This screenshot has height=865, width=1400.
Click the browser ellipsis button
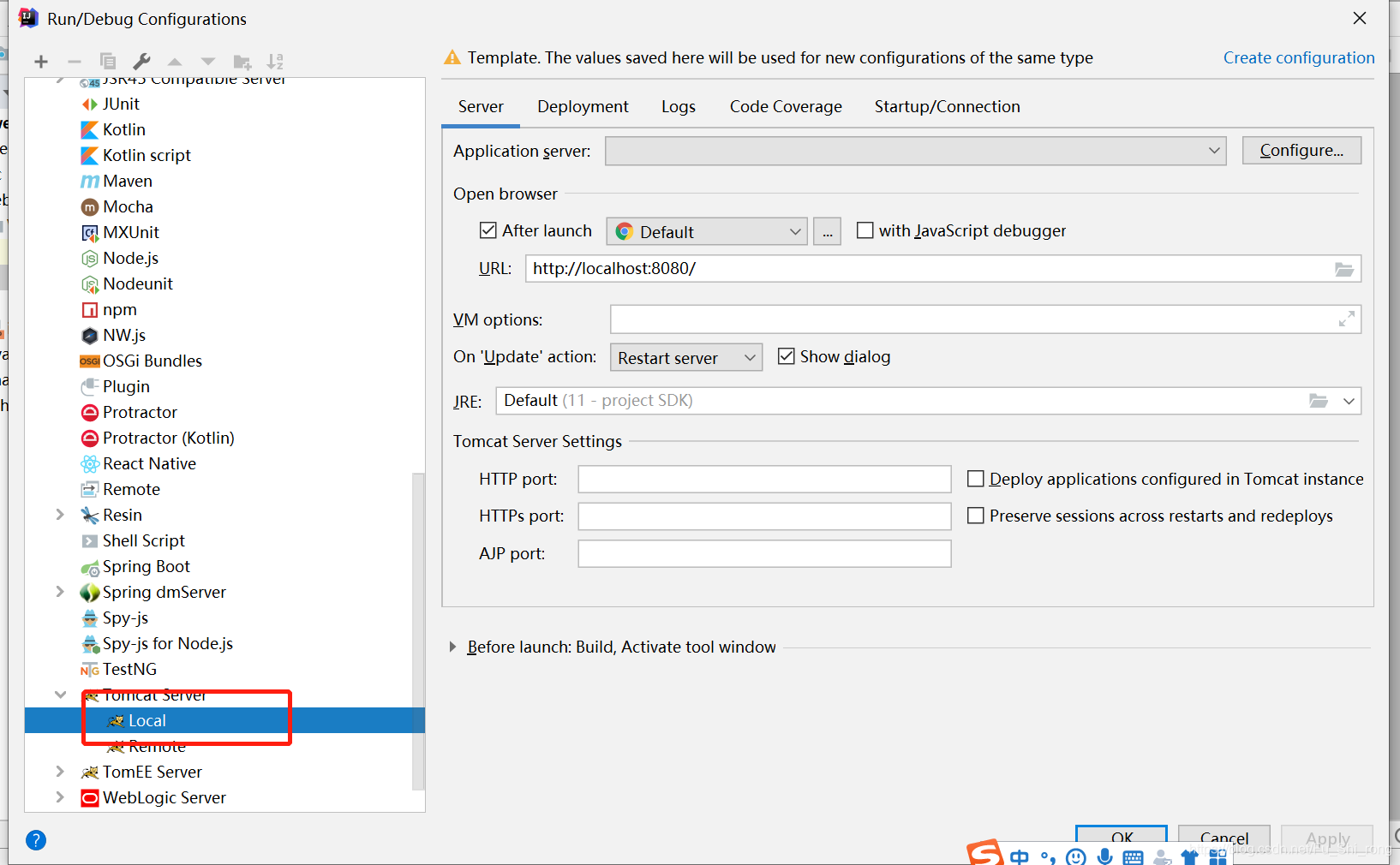[827, 231]
